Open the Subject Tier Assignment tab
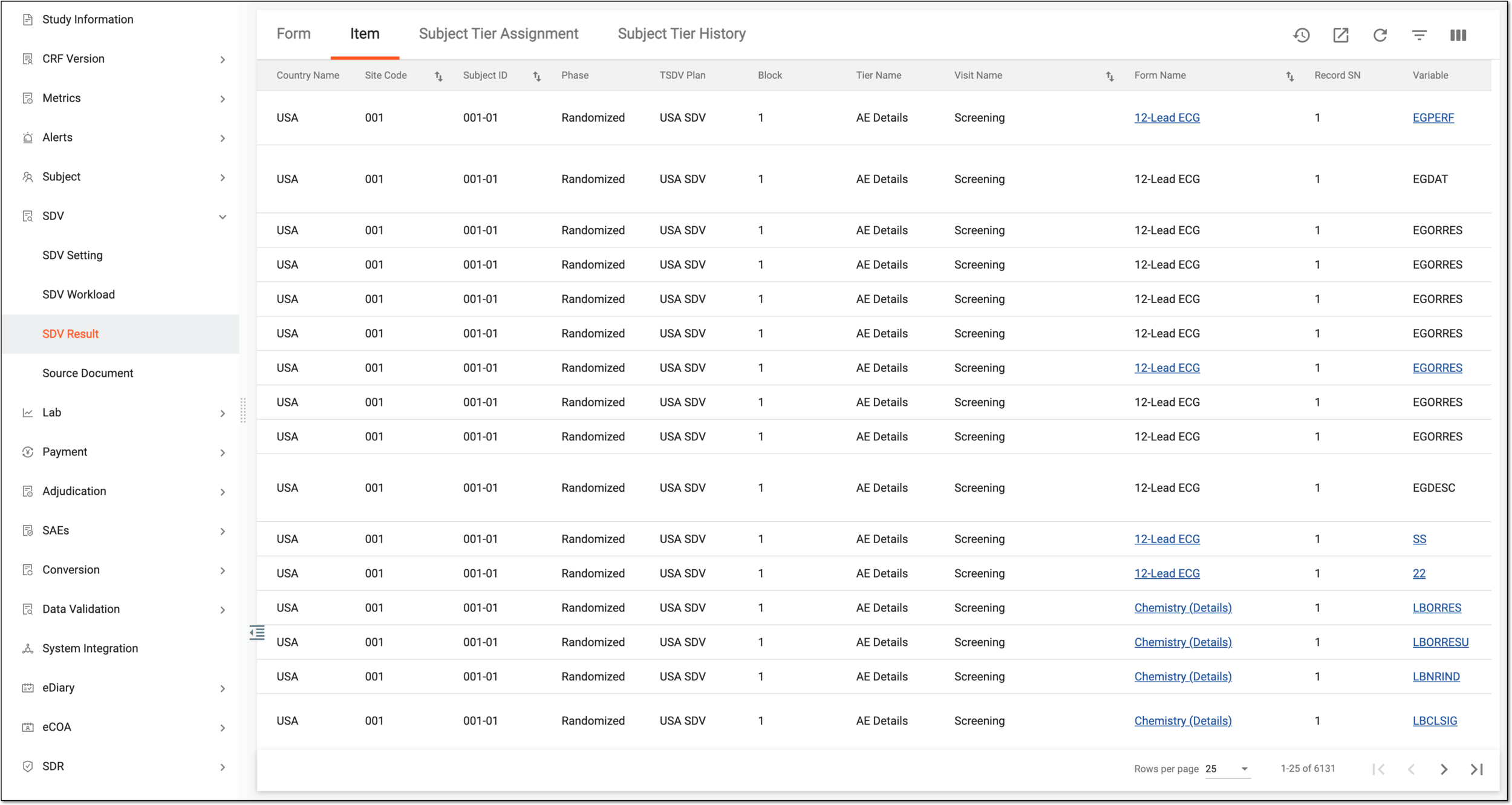 [x=498, y=34]
